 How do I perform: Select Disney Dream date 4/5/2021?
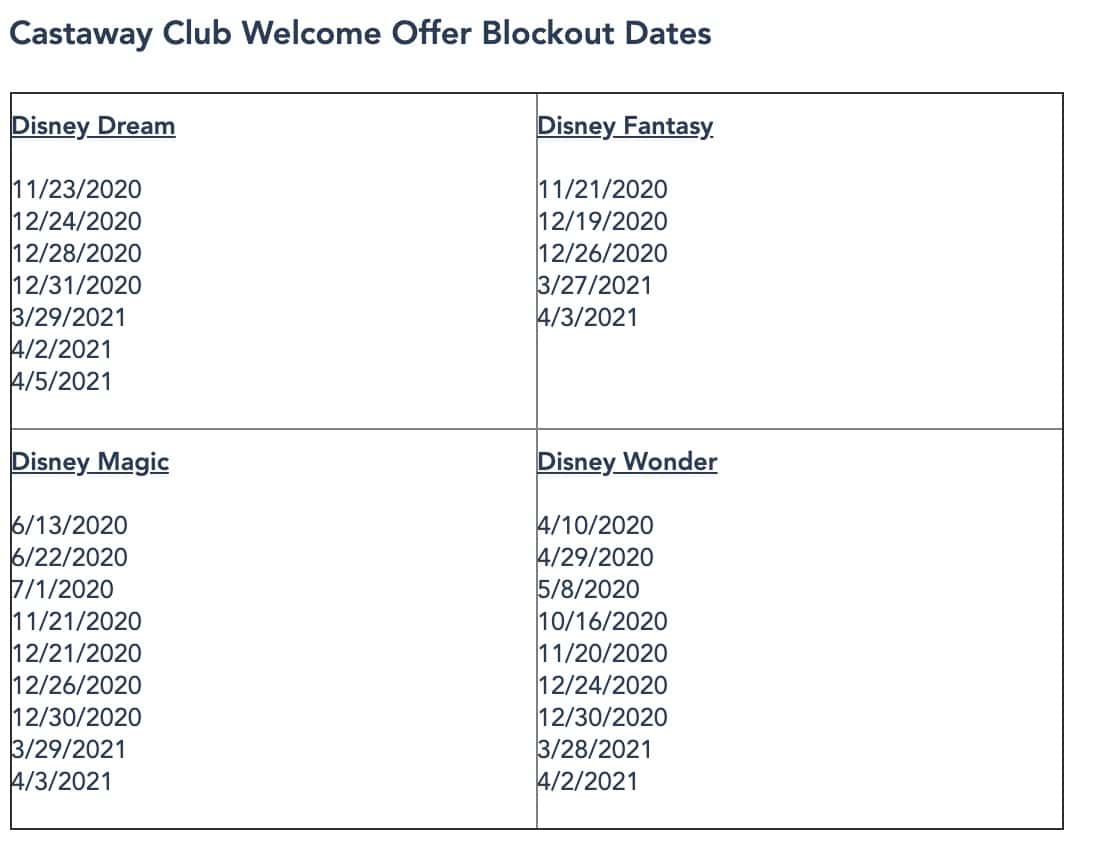(x=62, y=382)
